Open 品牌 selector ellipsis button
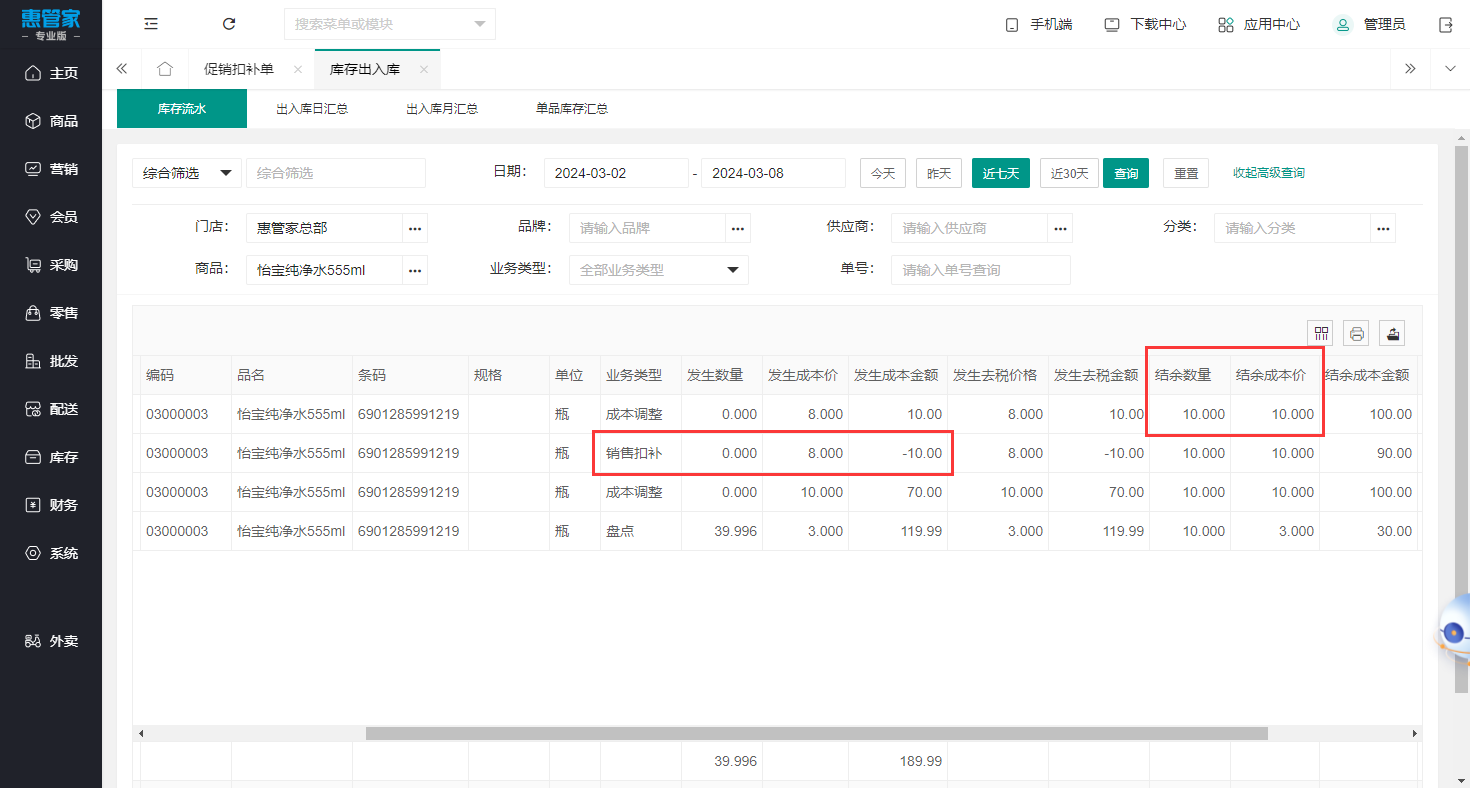 (738, 228)
